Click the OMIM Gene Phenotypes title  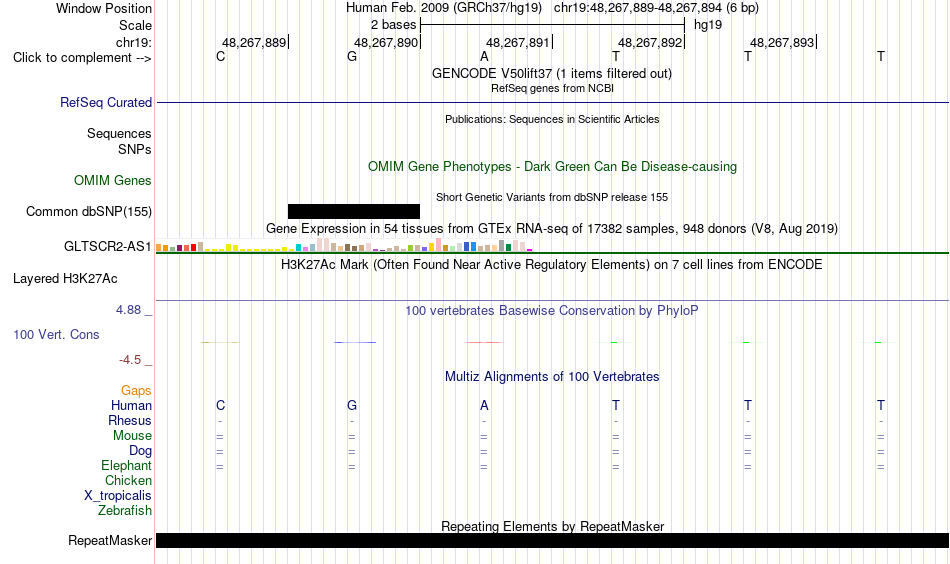(552, 167)
